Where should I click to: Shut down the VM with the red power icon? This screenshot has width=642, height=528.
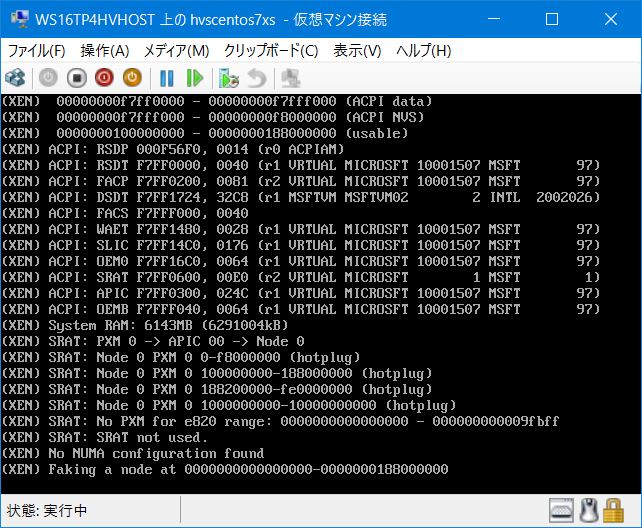point(104,78)
